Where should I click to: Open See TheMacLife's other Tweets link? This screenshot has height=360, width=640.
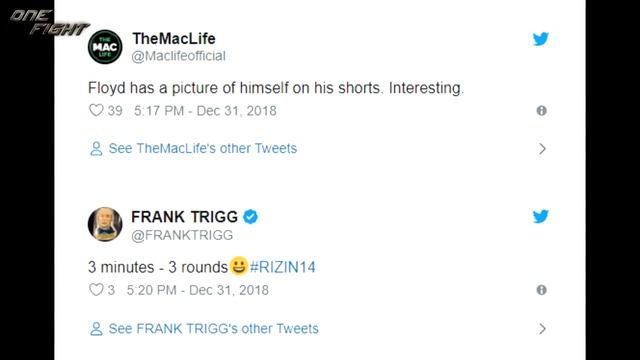203,148
